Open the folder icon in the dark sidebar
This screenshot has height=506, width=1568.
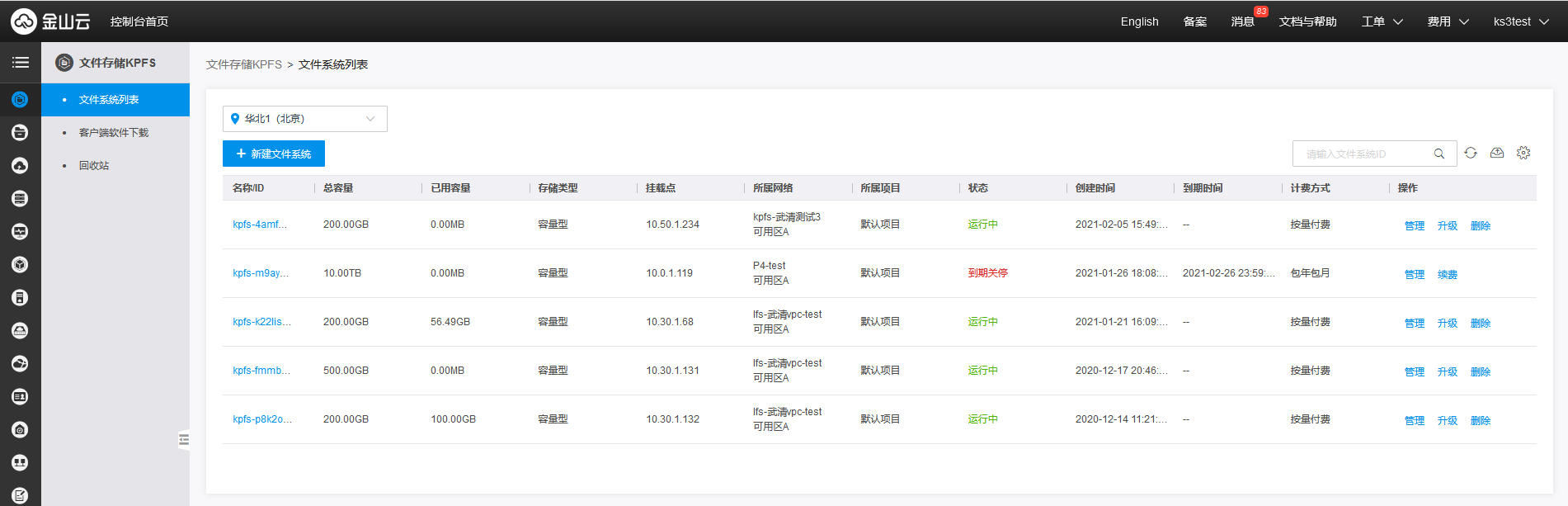click(x=21, y=133)
